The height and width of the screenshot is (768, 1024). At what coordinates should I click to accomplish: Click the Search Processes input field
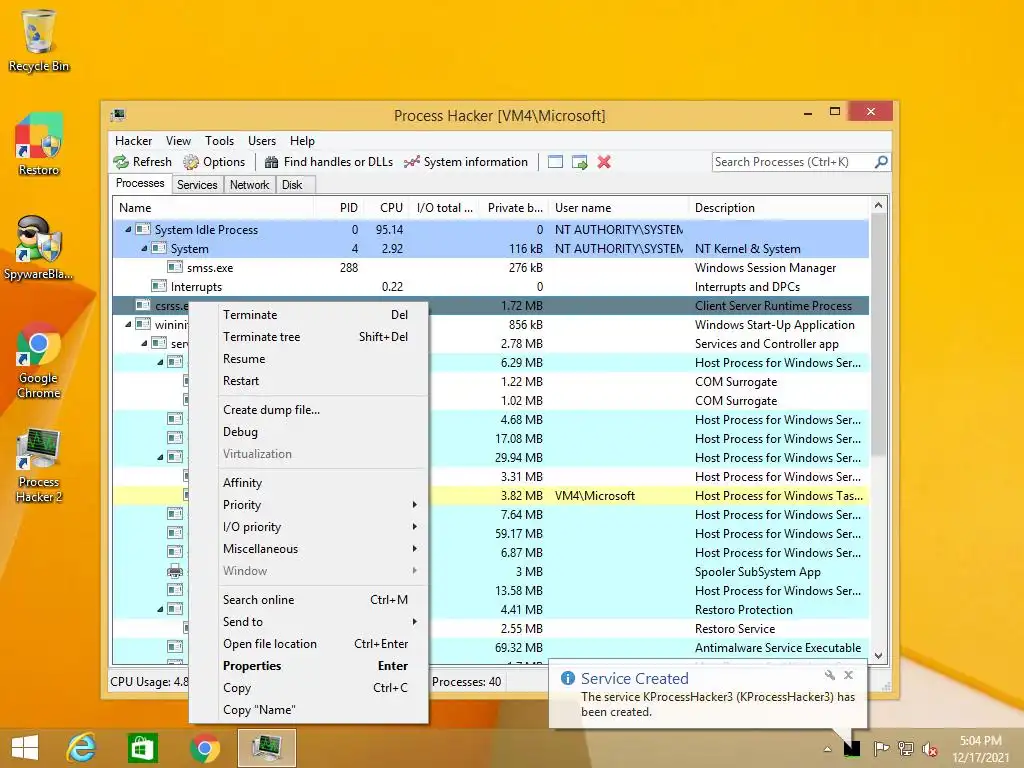(x=793, y=162)
